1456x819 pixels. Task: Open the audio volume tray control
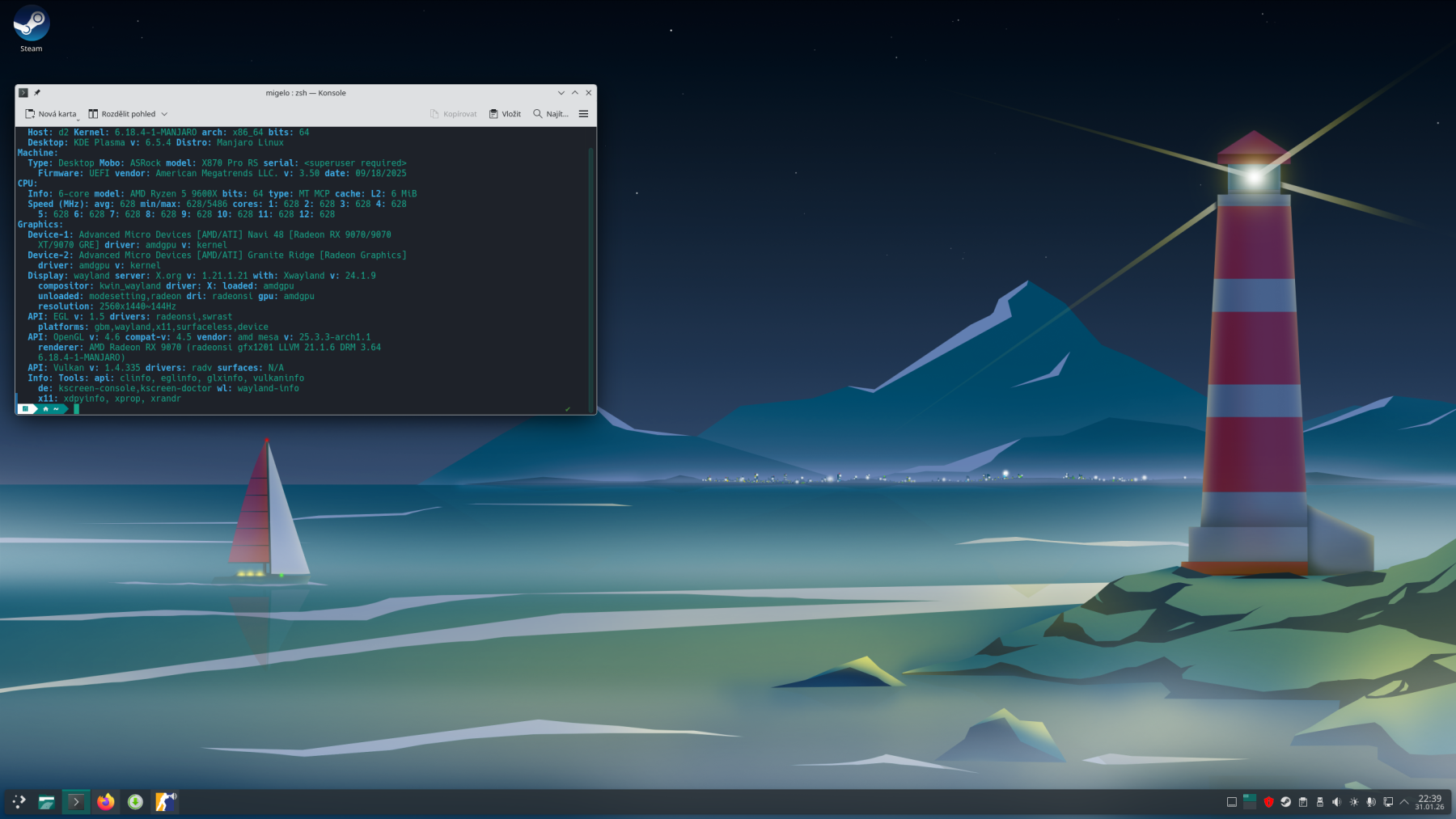1336,802
